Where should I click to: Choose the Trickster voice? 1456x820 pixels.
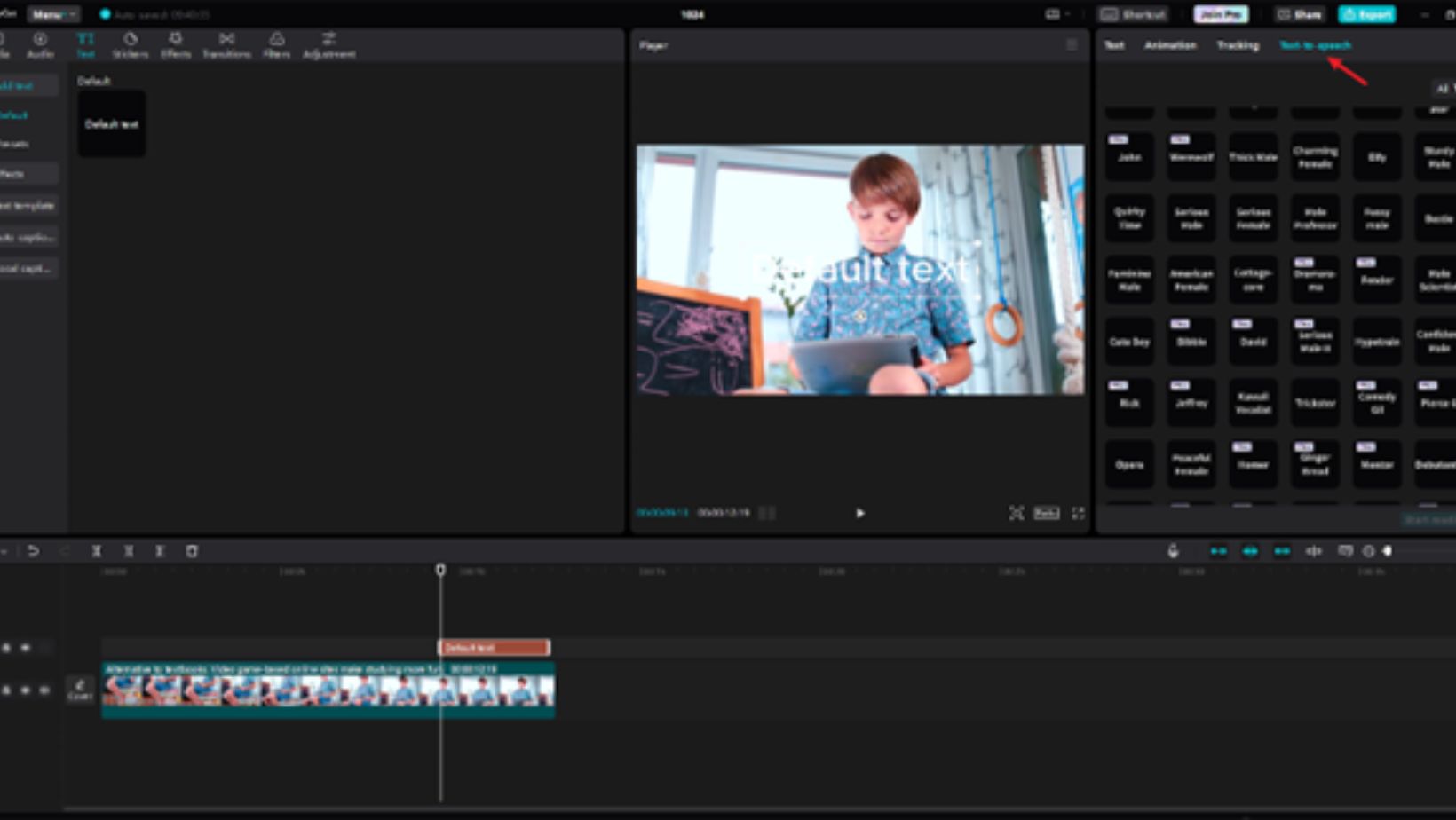pos(1315,403)
